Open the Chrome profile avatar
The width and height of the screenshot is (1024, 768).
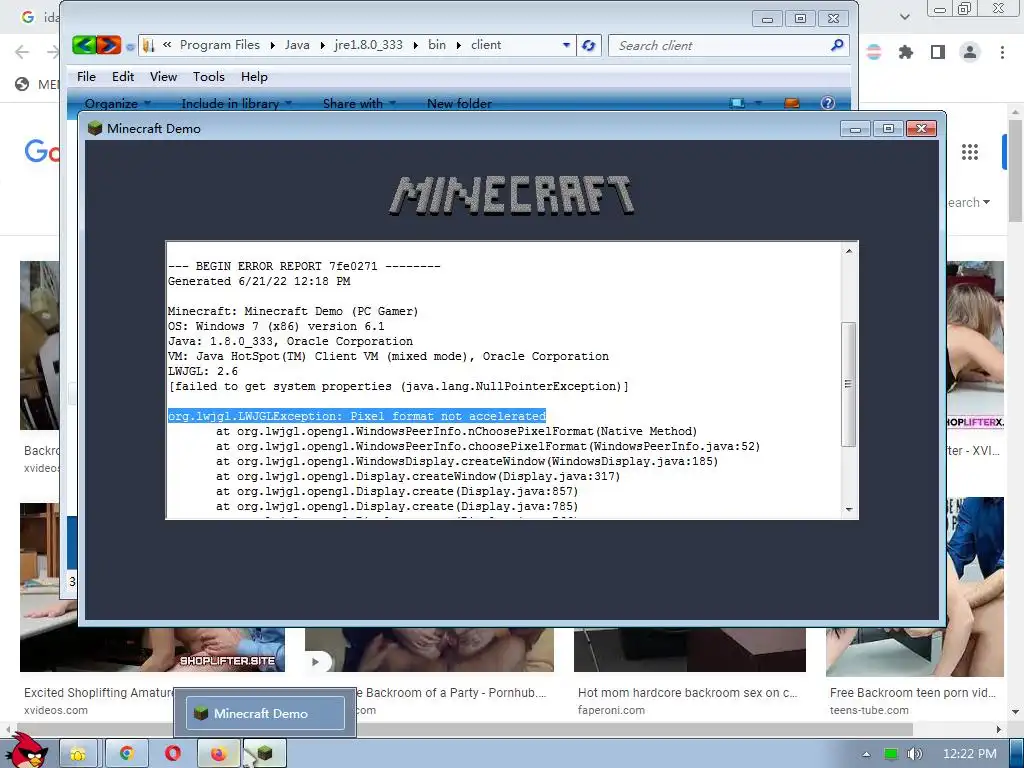tap(970, 52)
